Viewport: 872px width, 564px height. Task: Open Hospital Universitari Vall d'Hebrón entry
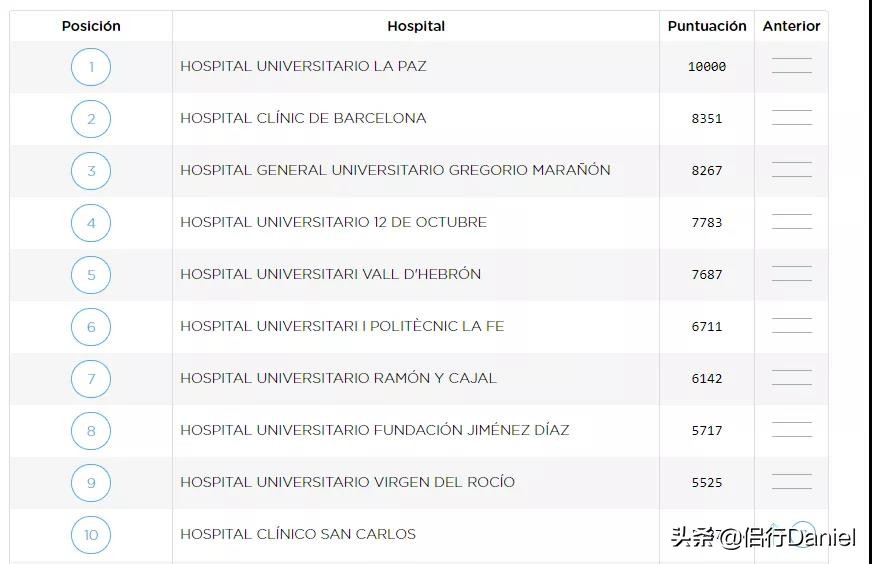point(330,274)
